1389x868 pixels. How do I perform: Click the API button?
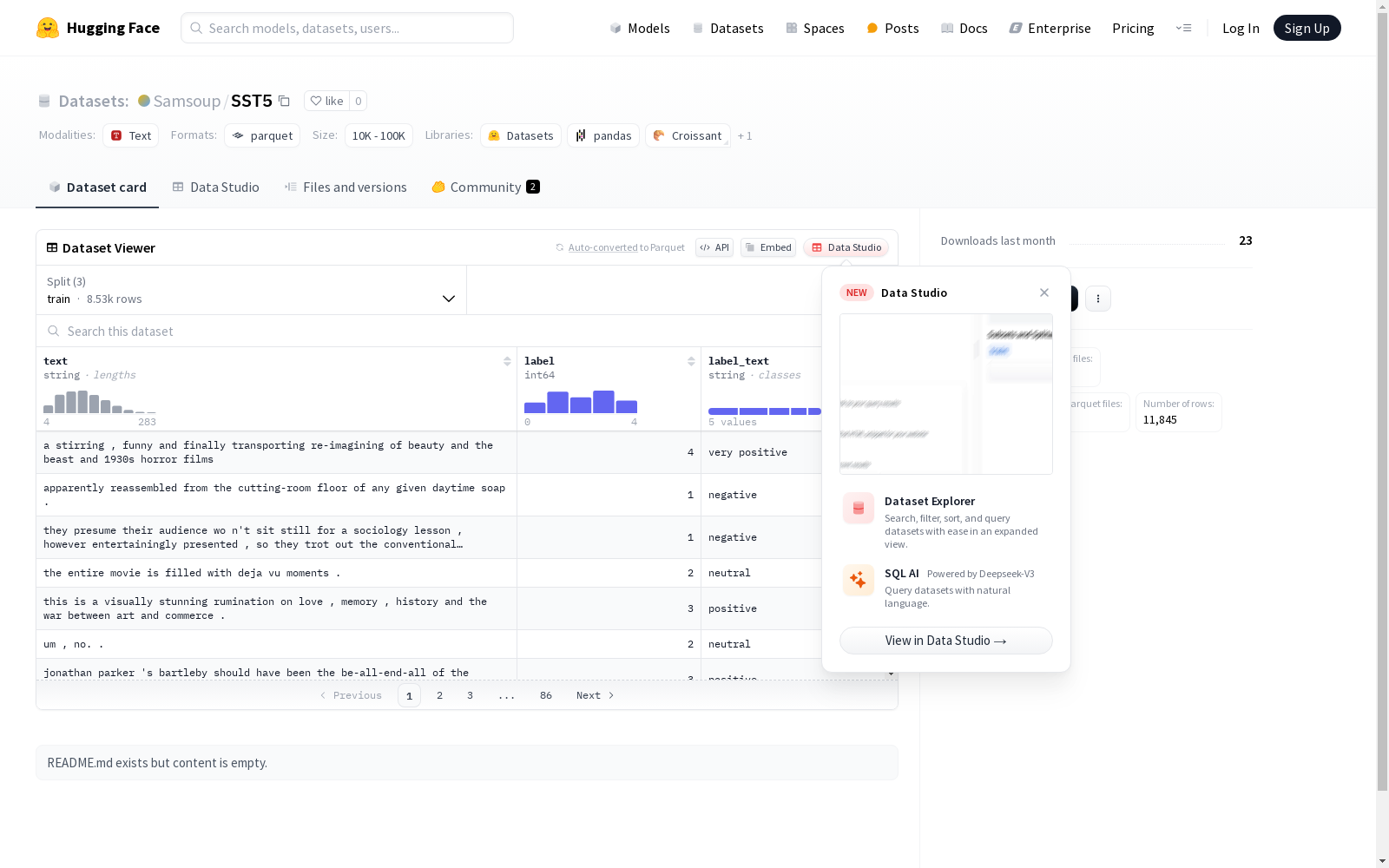click(x=714, y=247)
